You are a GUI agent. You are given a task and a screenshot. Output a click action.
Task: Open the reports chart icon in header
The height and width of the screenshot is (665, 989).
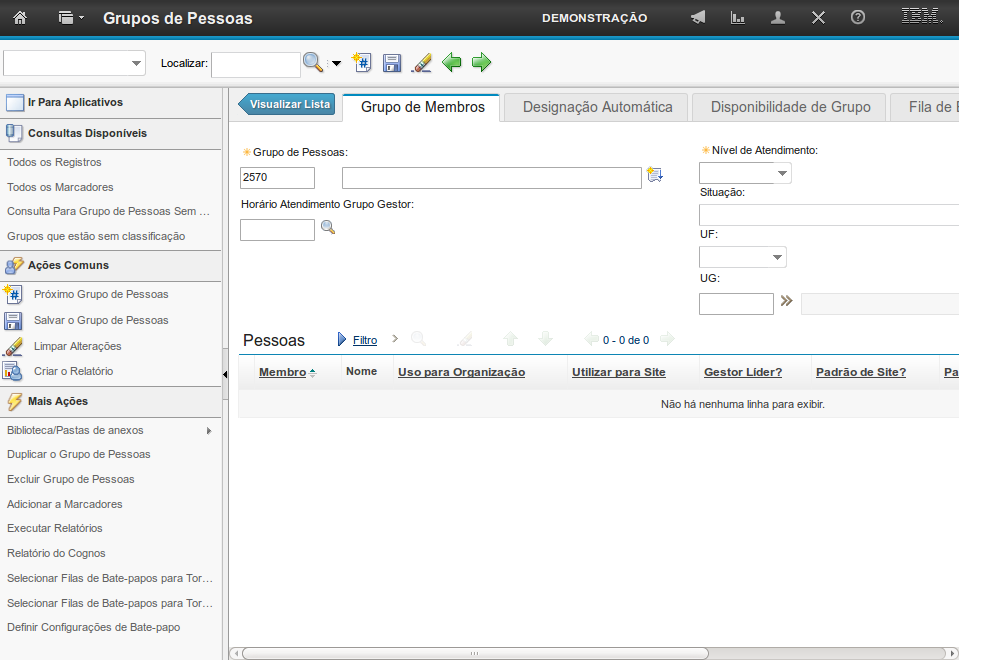click(x=738, y=18)
